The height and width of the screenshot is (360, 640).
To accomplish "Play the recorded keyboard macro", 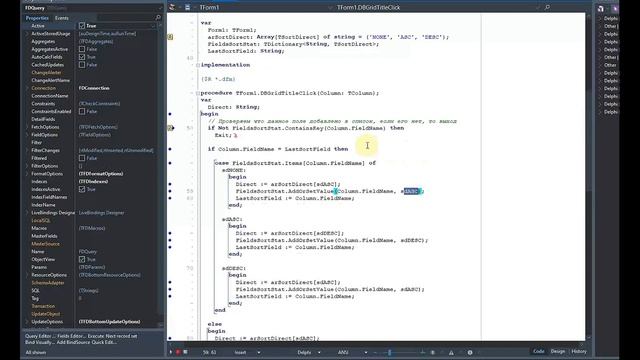I will [x=171, y=352].
